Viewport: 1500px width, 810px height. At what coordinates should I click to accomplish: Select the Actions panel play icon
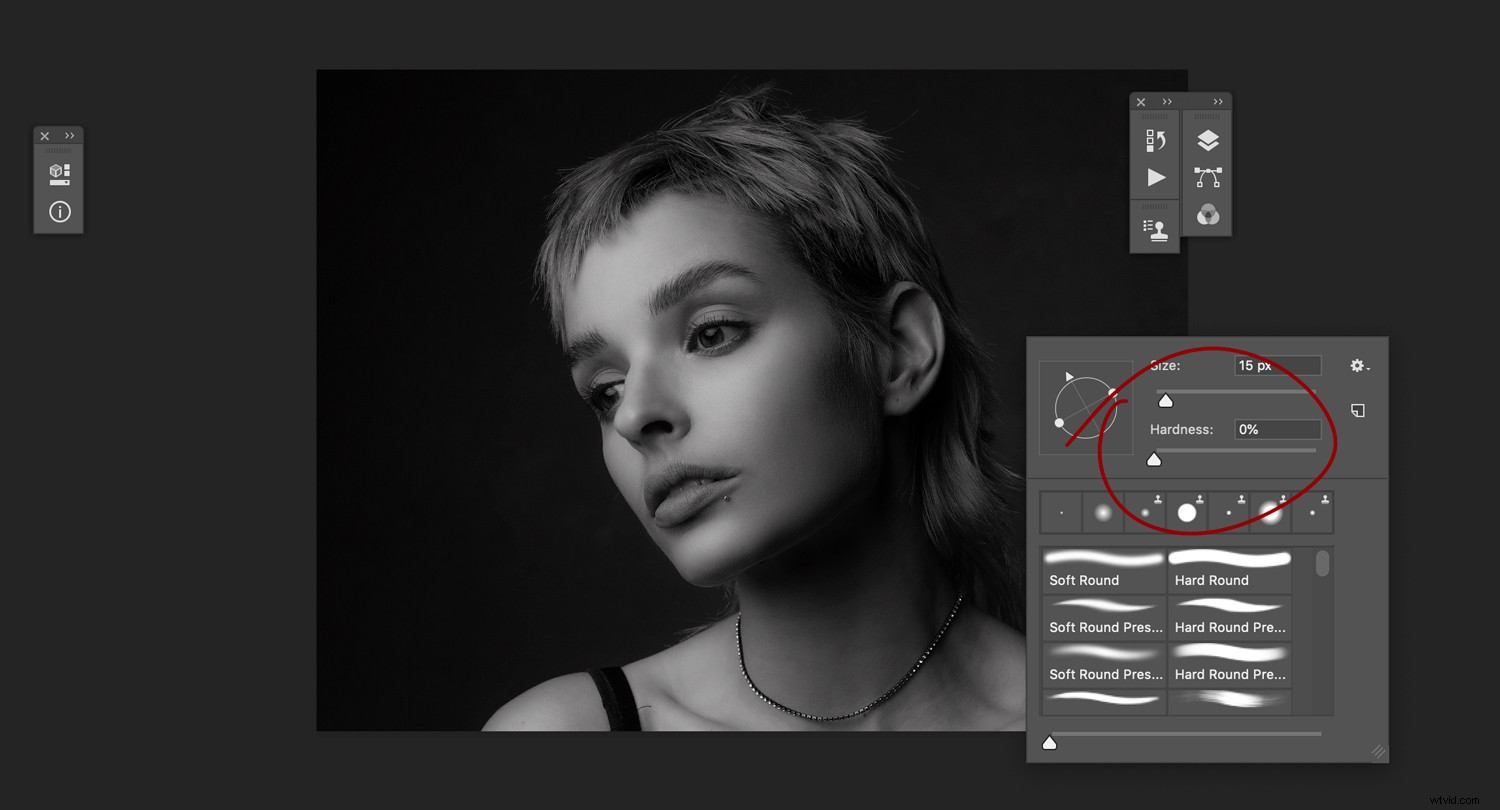click(x=1155, y=177)
